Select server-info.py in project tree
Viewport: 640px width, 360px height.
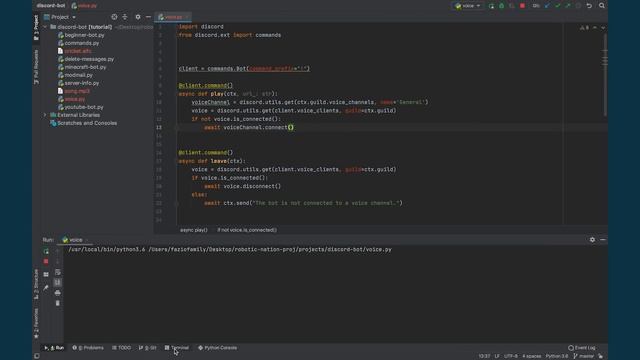click(78, 83)
